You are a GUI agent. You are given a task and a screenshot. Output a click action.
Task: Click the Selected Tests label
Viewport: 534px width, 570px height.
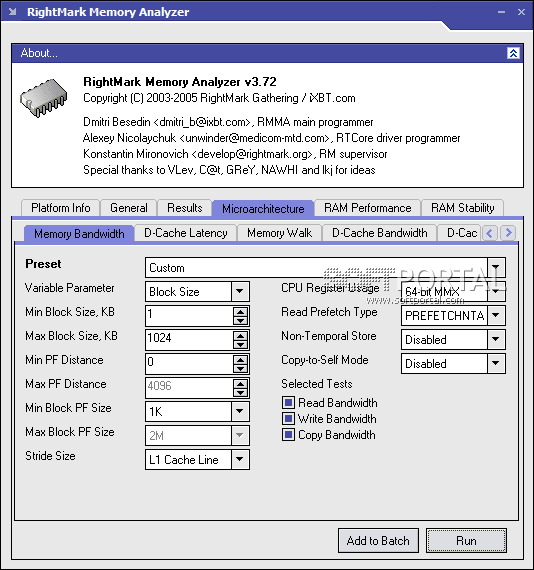[317, 384]
